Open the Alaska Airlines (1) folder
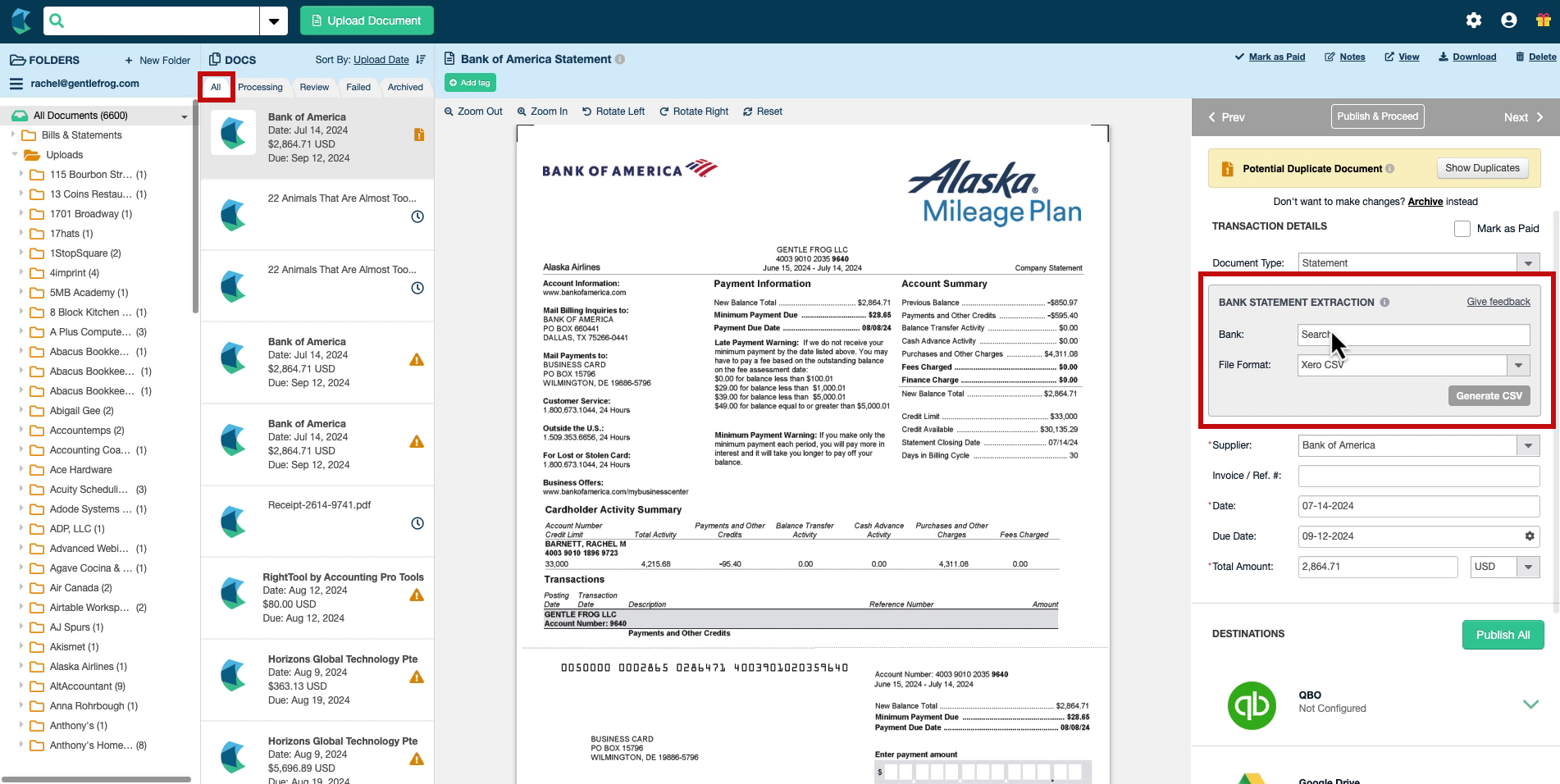This screenshot has width=1560, height=784. 88,667
